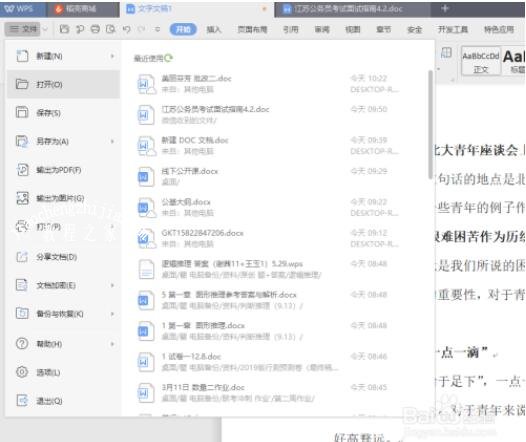Click the 打开(O) folder icon
526x442 pixels.
22,84
